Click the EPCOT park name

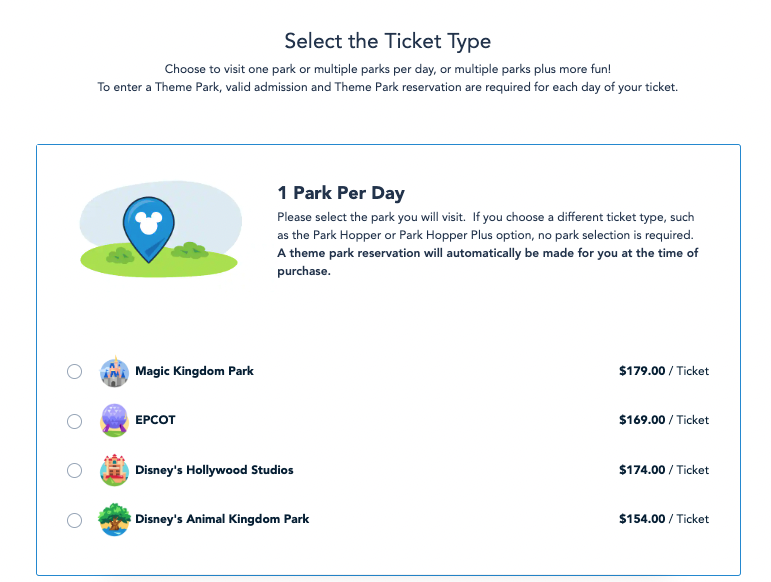click(x=155, y=420)
